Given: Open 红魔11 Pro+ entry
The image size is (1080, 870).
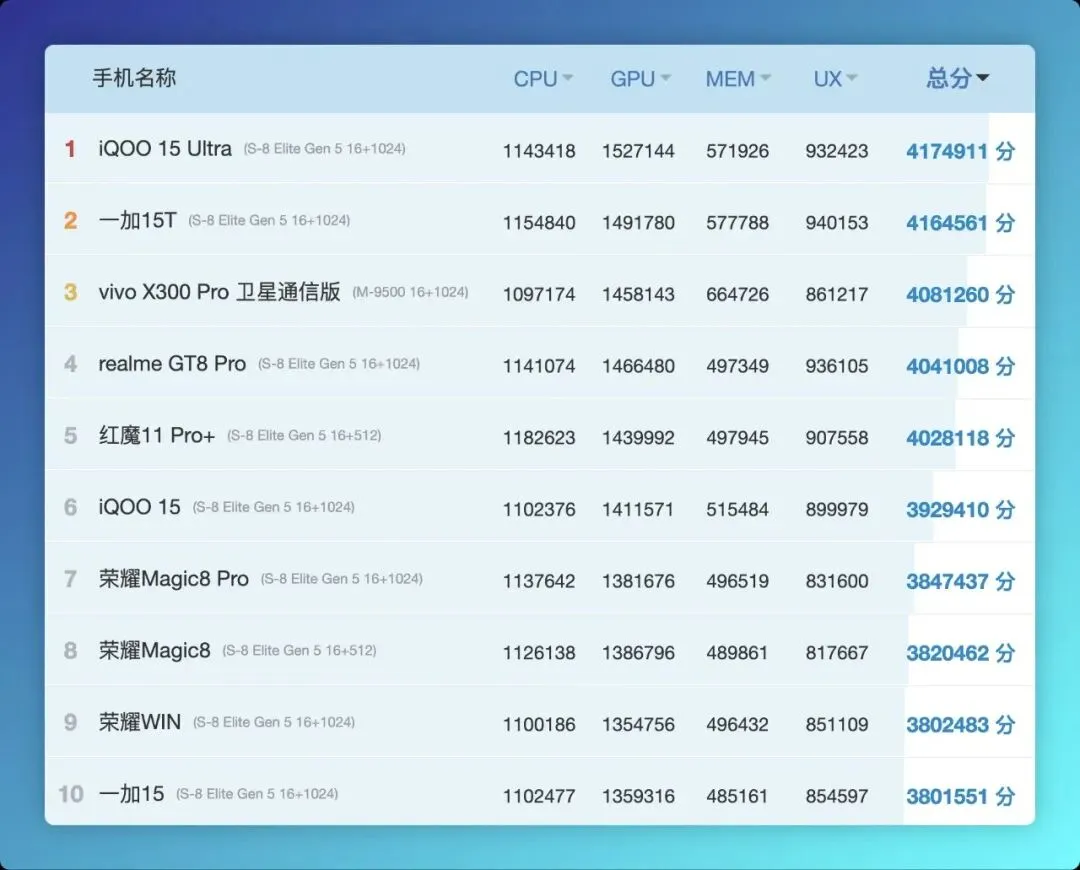Looking at the screenshot, I should [x=157, y=435].
